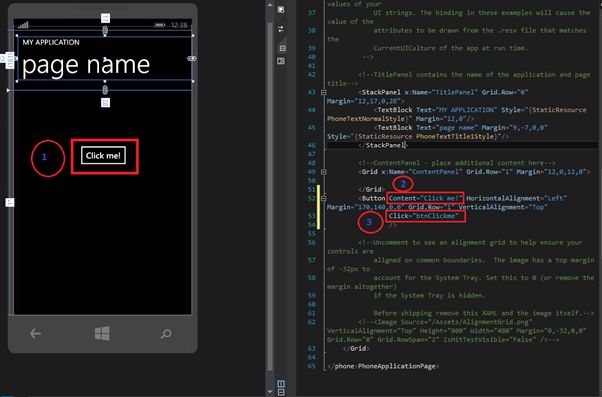Select the vertical split layout icon
The width and height of the screenshot is (602, 397).
click(x=281, y=384)
